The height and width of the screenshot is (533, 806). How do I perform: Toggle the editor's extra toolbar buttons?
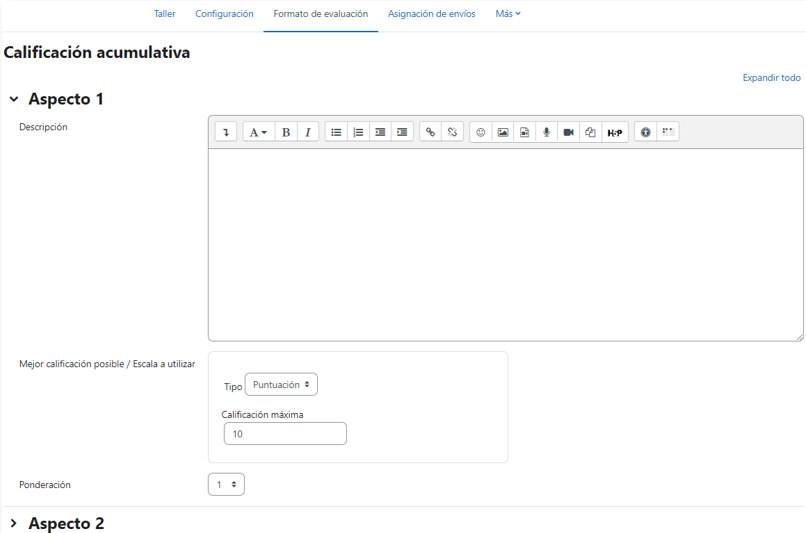[226, 132]
